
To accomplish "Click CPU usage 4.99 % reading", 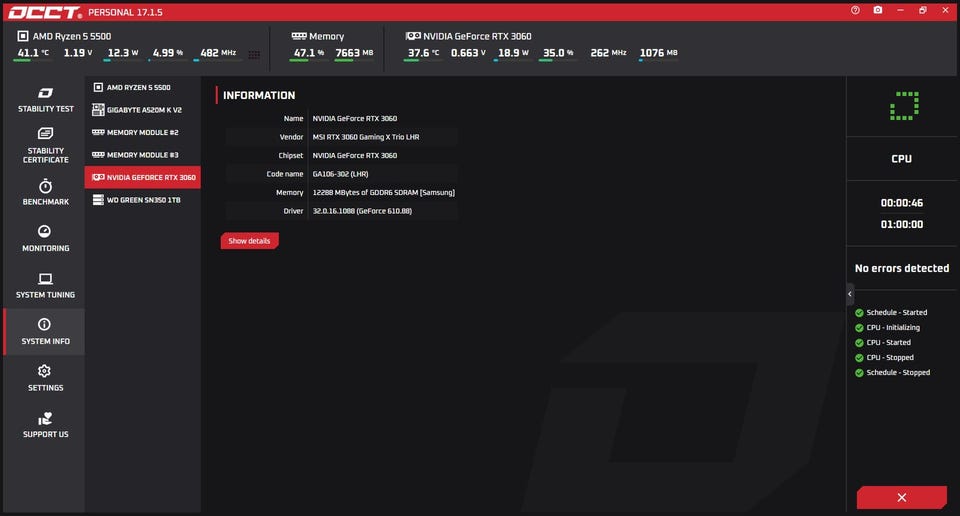I will tap(168, 53).
